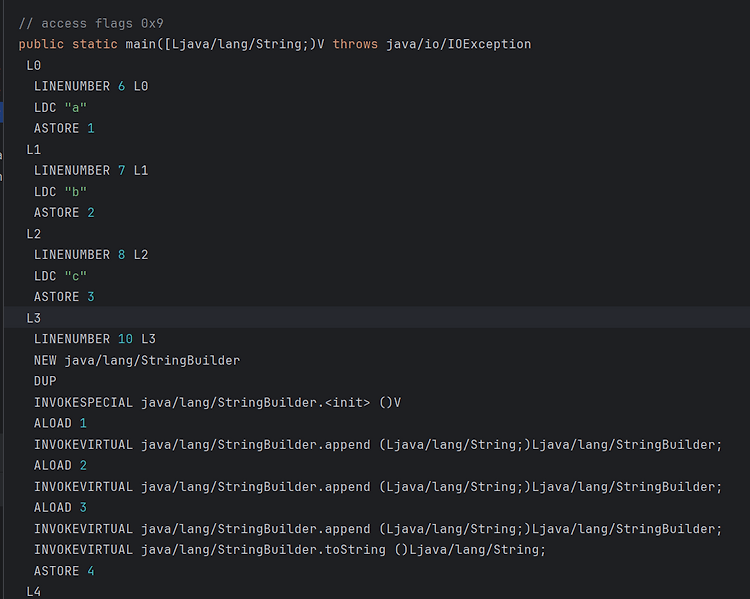Screen dimensions: 750x599
Task: Click the INVOKEVIRTUAL StringBuilder.toString line
Action: 290,550
